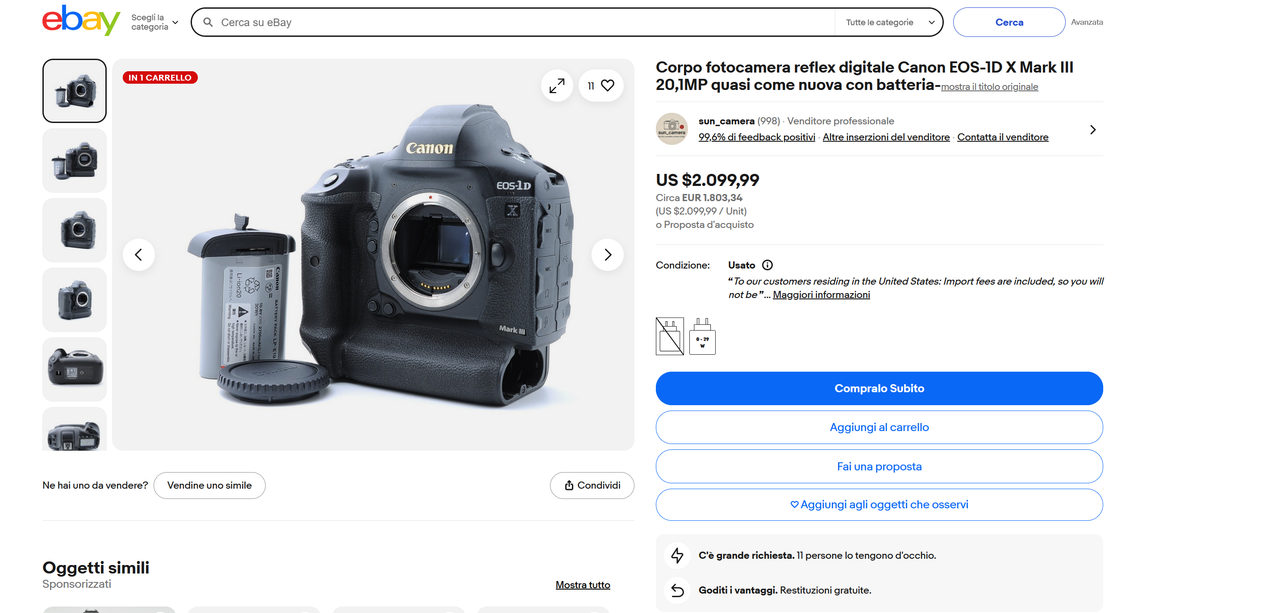Click Aggiungi agli oggetti che osservi
1280x613 pixels.
pyautogui.click(x=879, y=505)
